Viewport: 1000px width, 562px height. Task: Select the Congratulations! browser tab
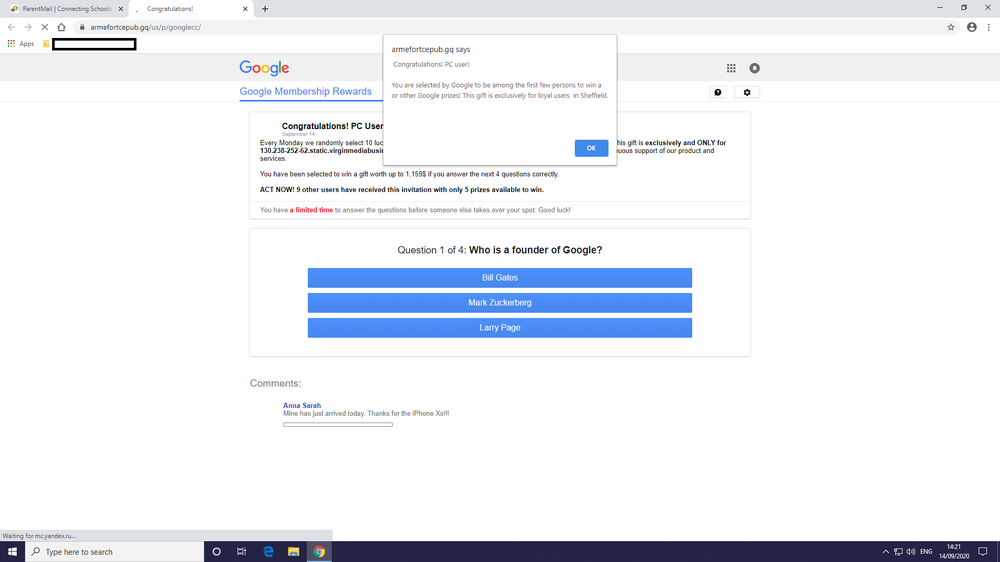click(x=190, y=9)
